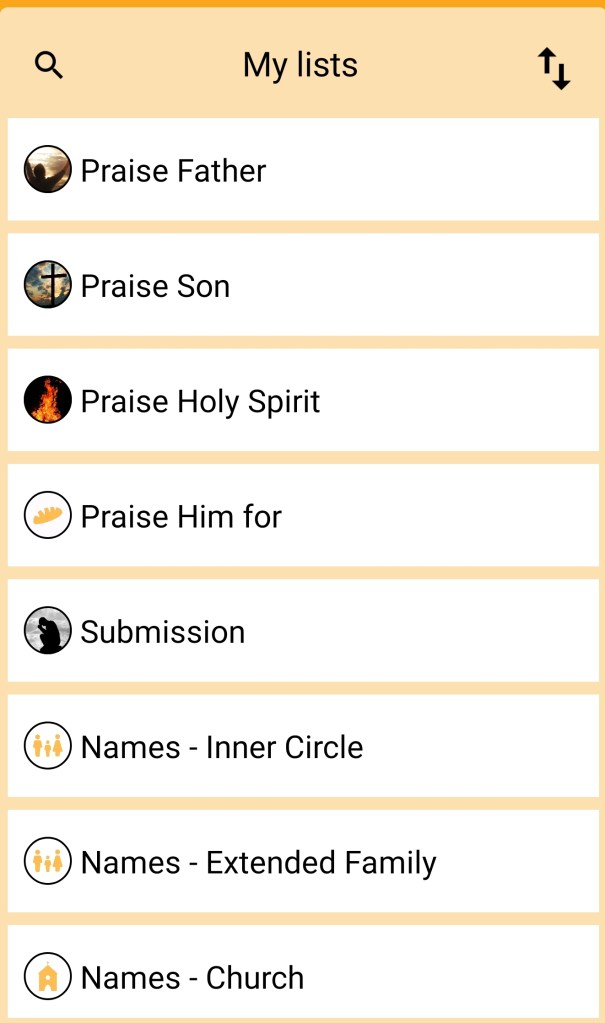Select the Praise Holy Spirit list

(200, 402)
